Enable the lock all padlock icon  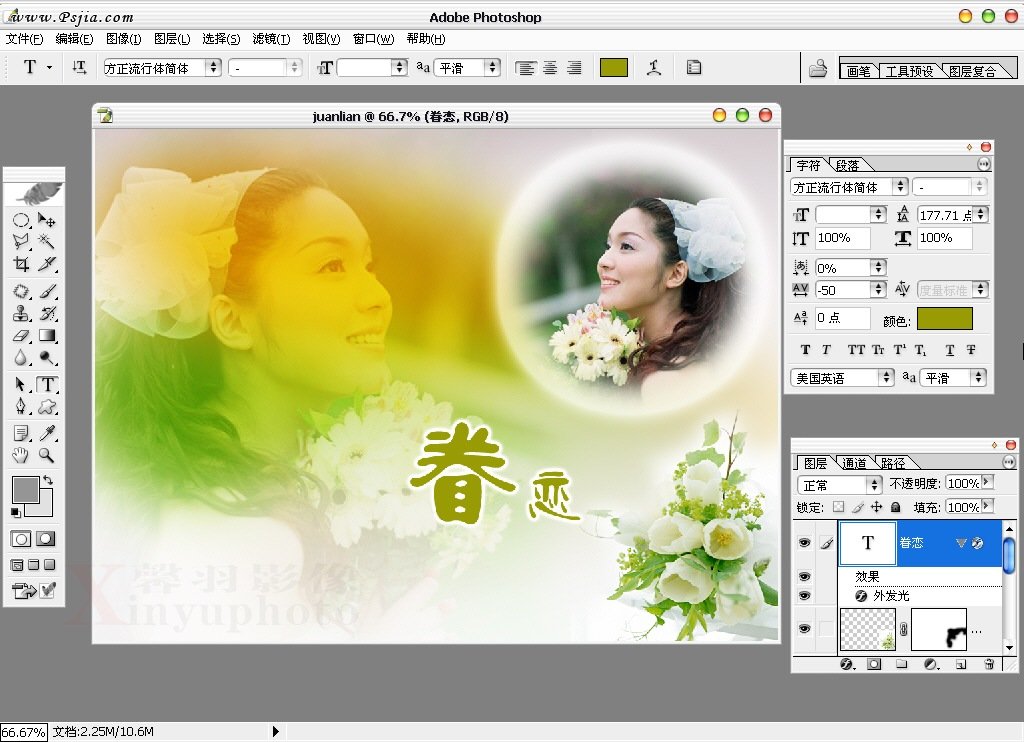(895, 508)
